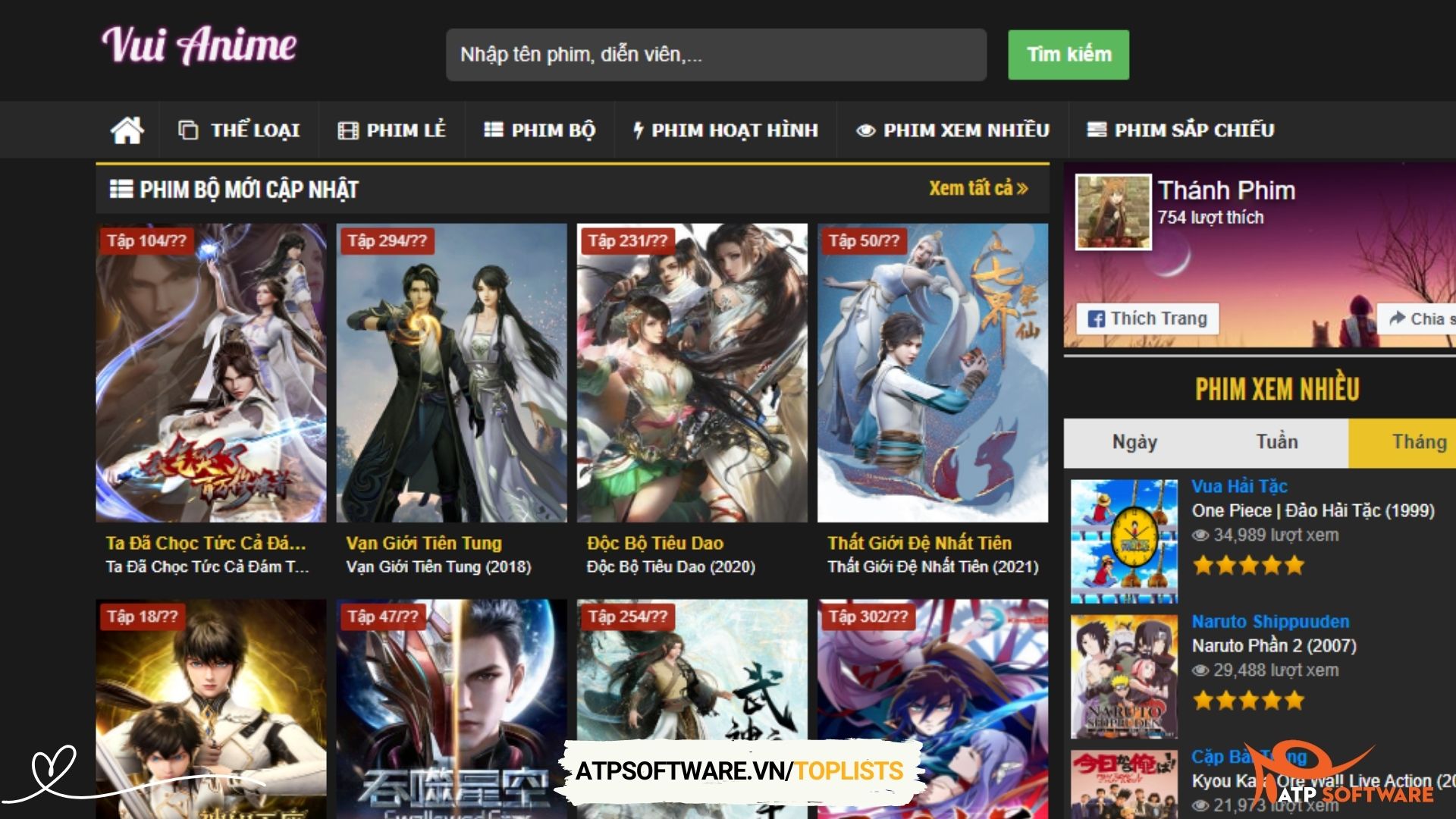
Task: Click the fifth star rating for One Piece
Action: (1297, 564)
